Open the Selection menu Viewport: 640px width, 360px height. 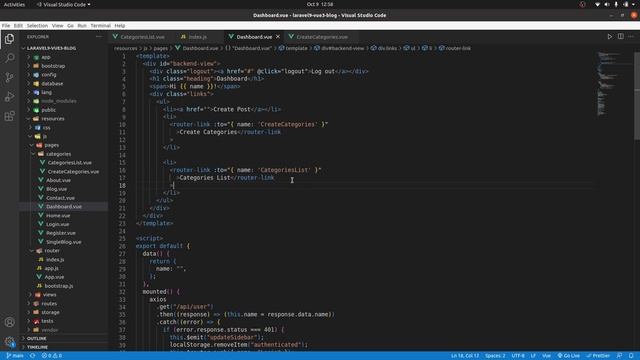pos(37,25)
